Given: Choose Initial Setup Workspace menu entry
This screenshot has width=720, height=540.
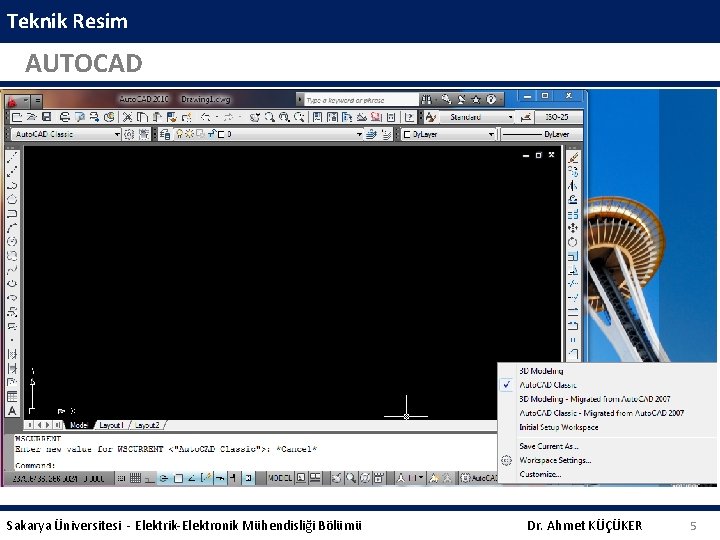Looking at the screenshot, I should tap(558, 427).
